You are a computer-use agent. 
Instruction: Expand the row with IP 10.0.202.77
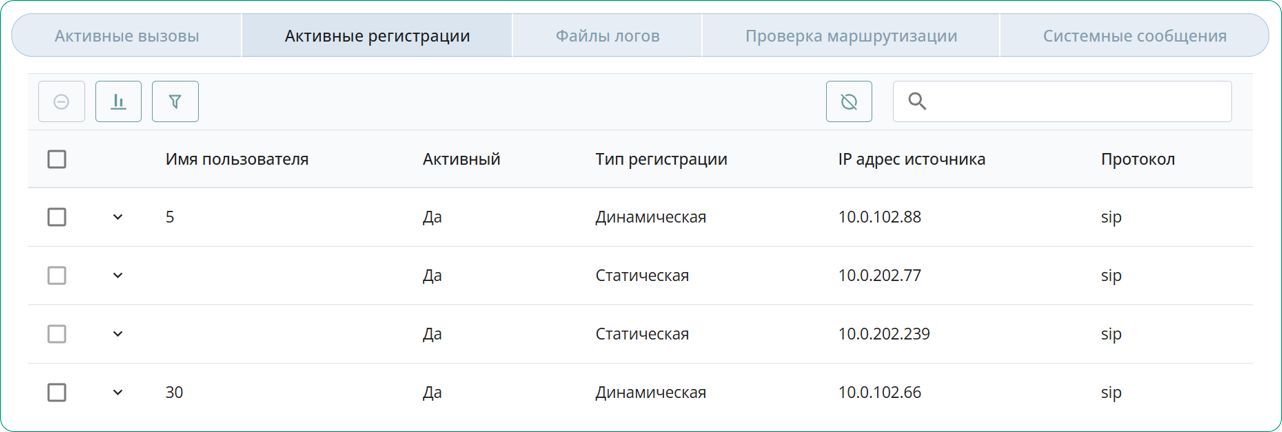pos(118,275)
